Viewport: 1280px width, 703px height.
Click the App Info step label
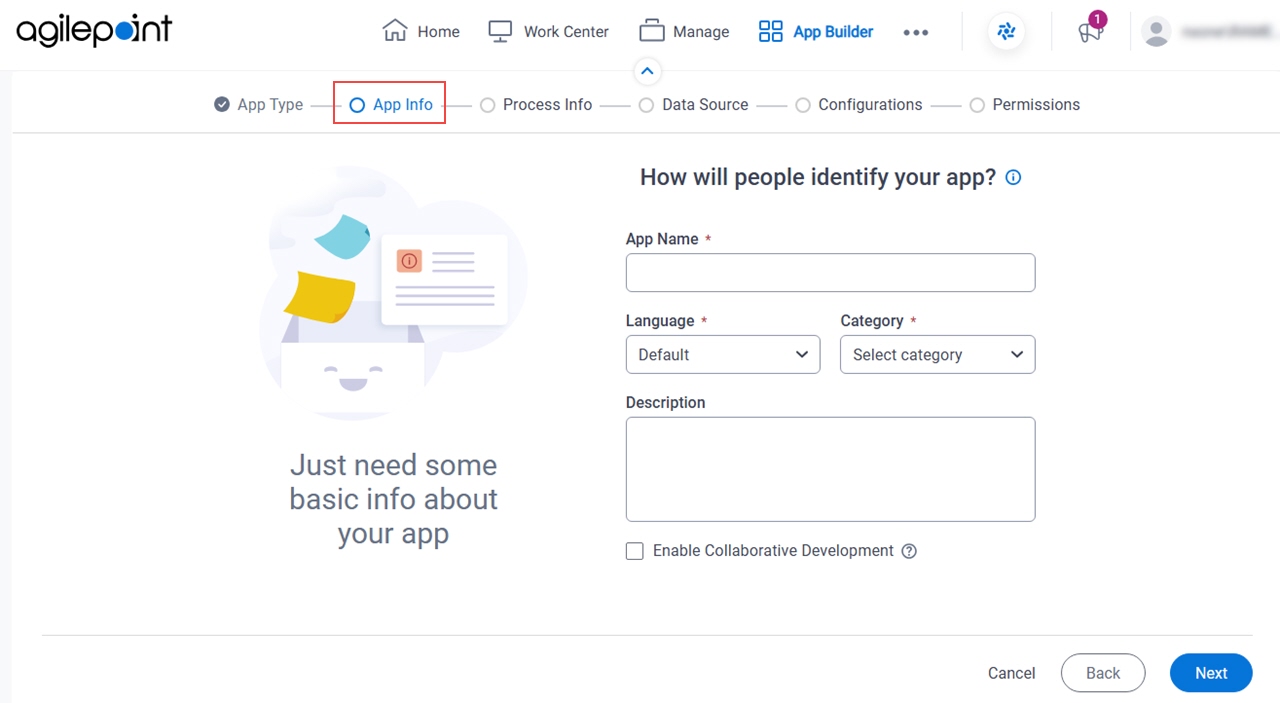coord(403,105)
